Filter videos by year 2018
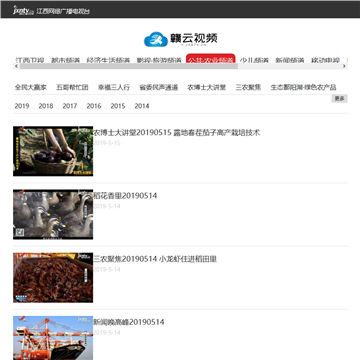This screenshot has width=360, height=360. pyautogui.click(x=46, y=106)
